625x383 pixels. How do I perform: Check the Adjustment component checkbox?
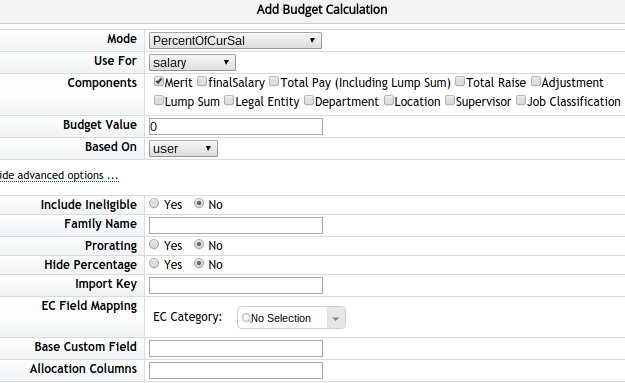point(536,82)
